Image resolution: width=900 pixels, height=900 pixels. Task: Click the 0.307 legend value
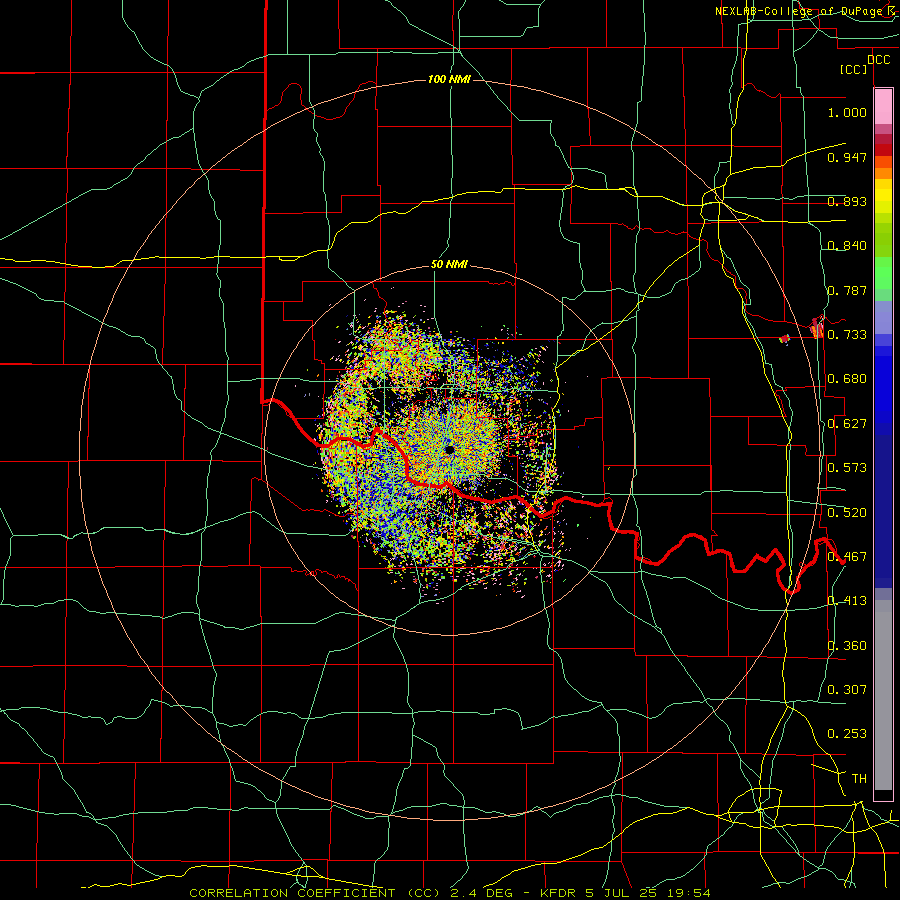[847, 690]
